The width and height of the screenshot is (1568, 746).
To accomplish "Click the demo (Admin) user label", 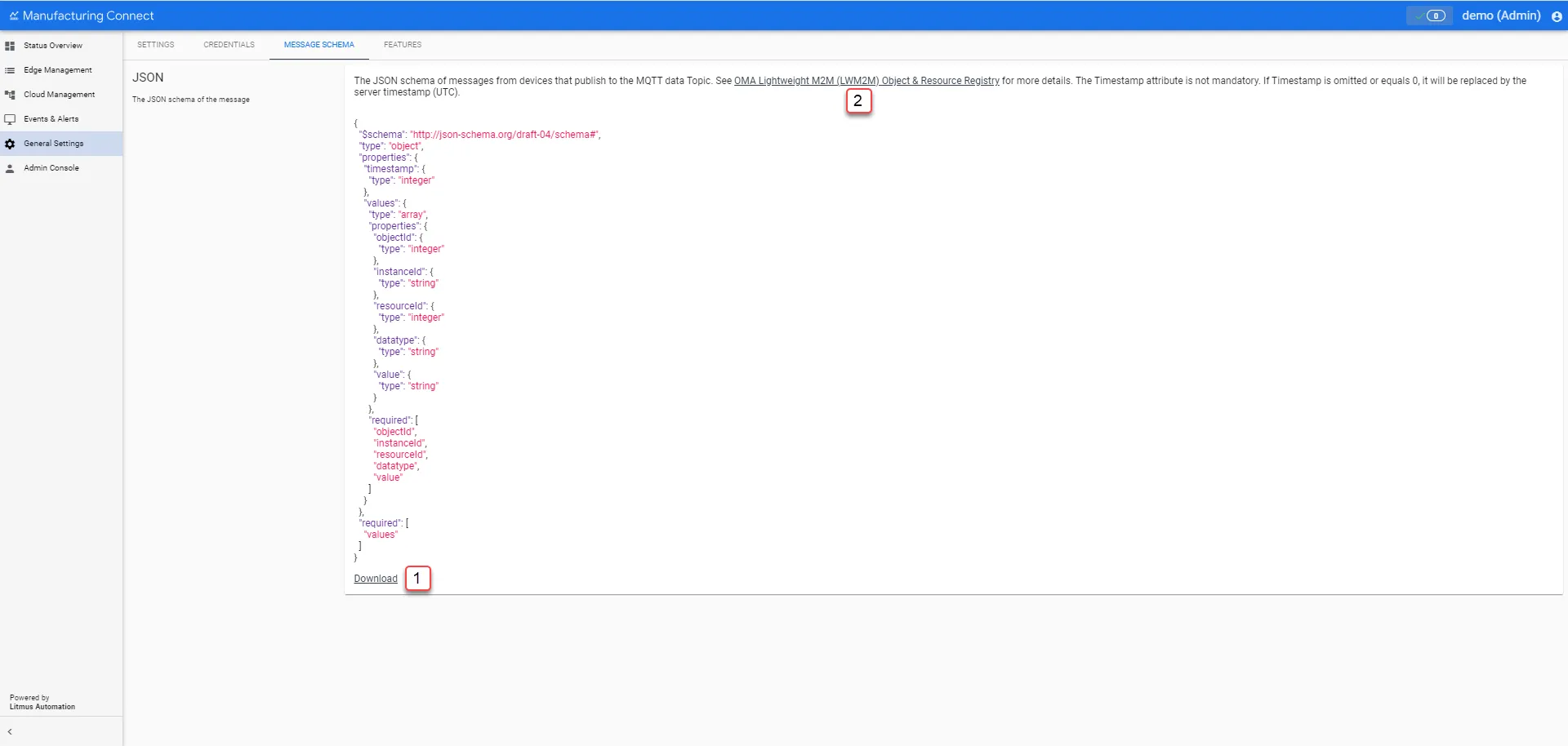I will [x=1501, y=16].
